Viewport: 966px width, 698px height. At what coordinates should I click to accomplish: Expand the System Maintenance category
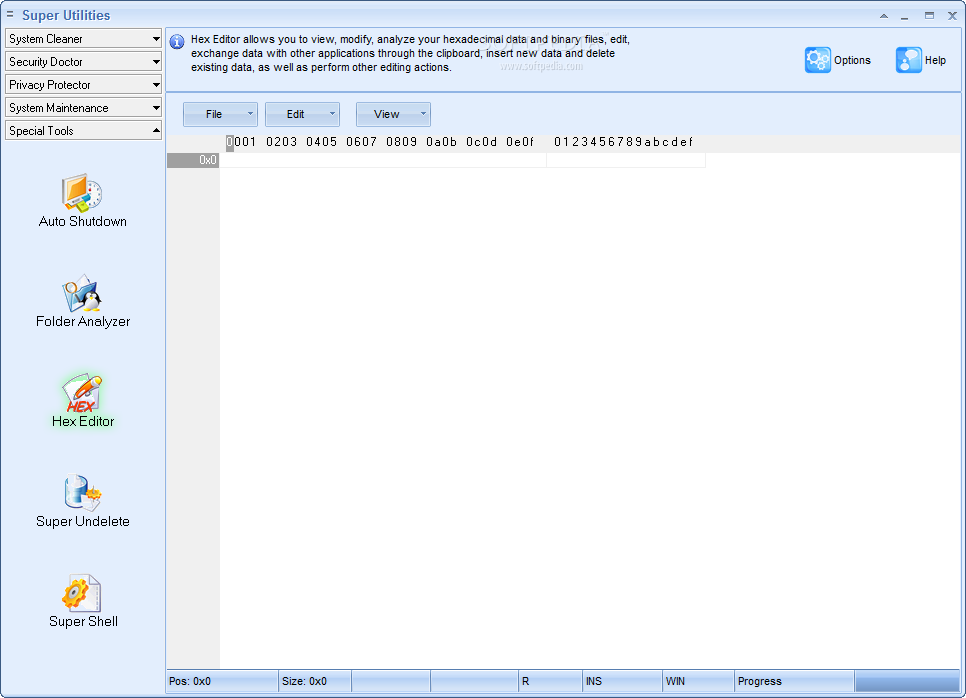click(x=83, y=108)
